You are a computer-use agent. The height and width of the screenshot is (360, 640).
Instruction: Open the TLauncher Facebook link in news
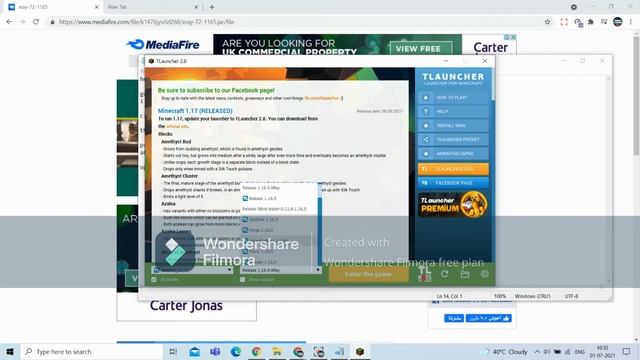pyautogui.click(x=322, y=98)
